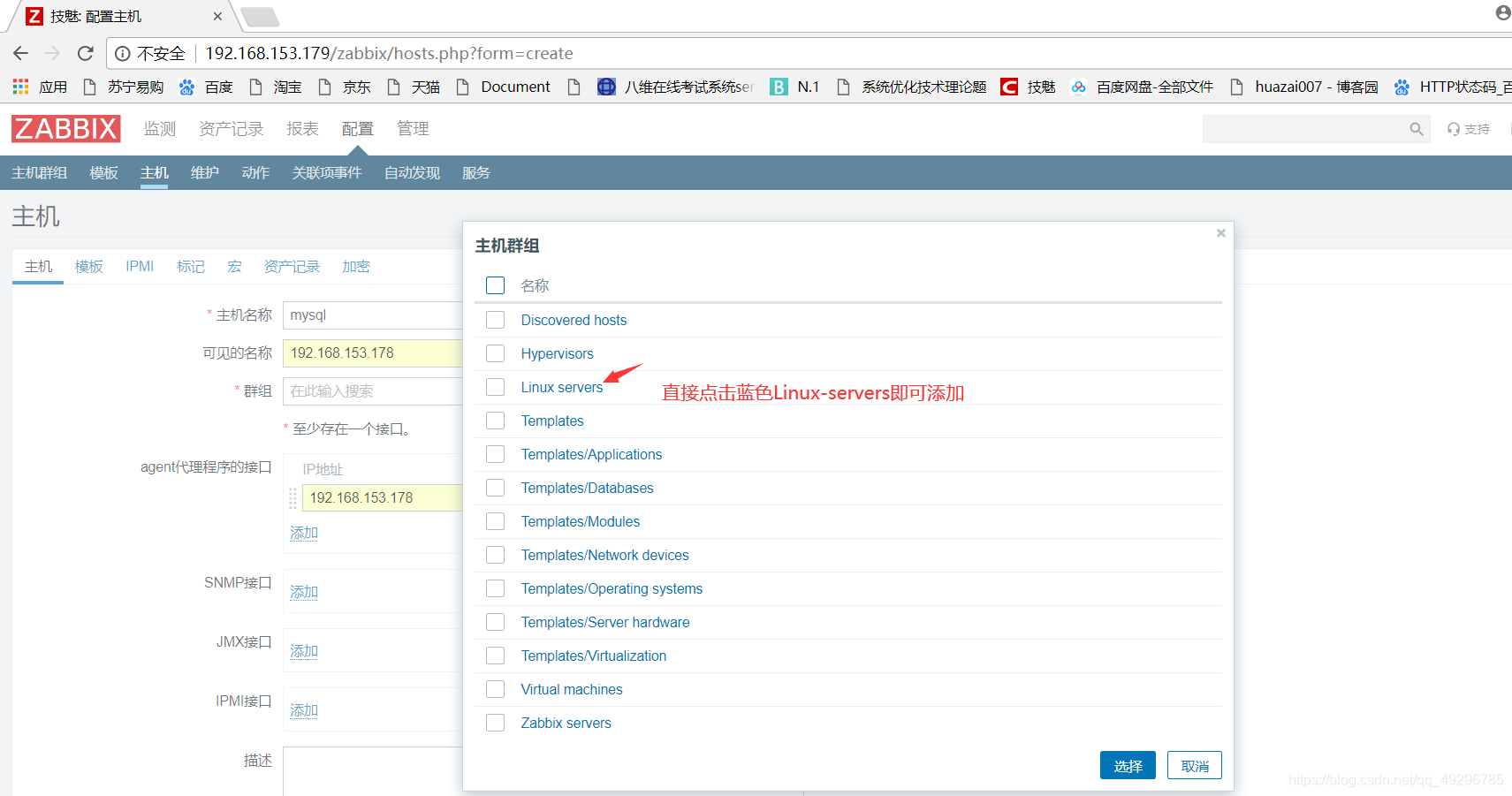Reload the page with refresh icon
This screenshot has height=796, width=1512.
[86, 54]
